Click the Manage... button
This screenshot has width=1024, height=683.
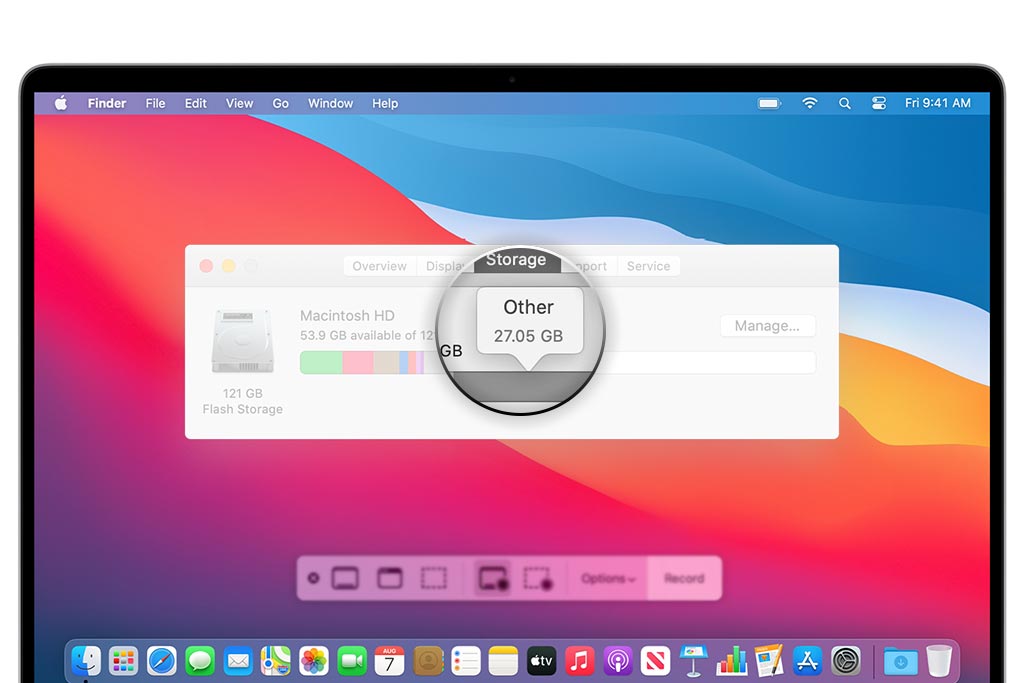pos(767,326)
